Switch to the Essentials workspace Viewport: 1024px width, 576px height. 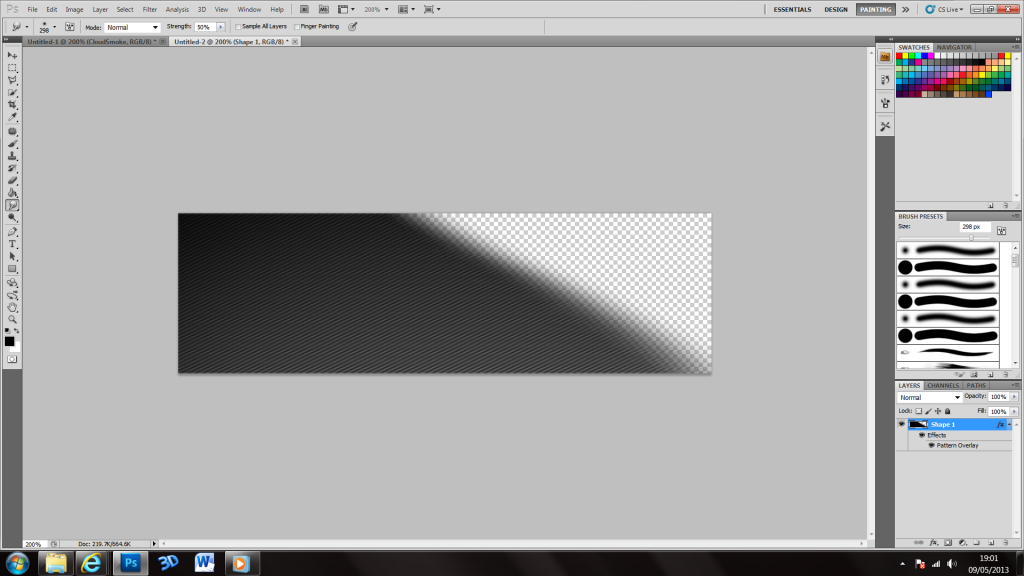(x=793, y=9)
